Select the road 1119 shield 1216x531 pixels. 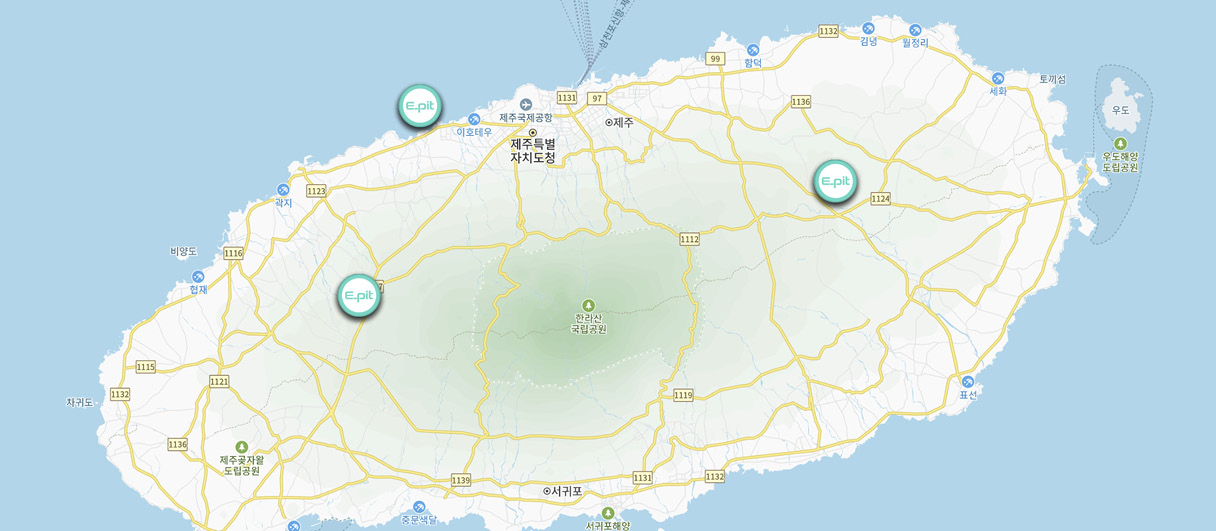click(x=683, y=396)
